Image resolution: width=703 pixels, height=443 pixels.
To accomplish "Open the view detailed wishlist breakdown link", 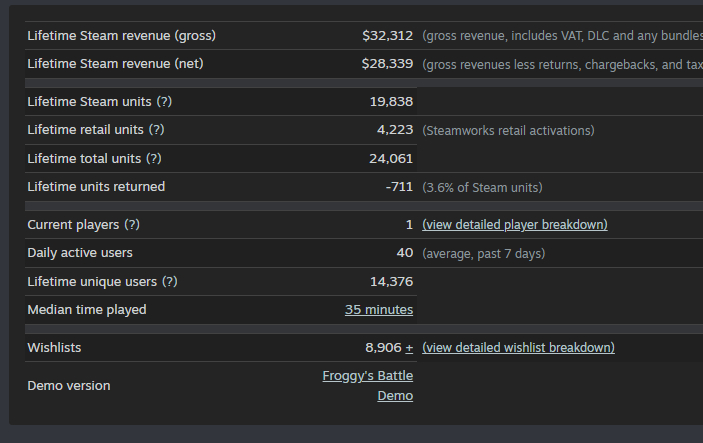I will coord(518,348).
